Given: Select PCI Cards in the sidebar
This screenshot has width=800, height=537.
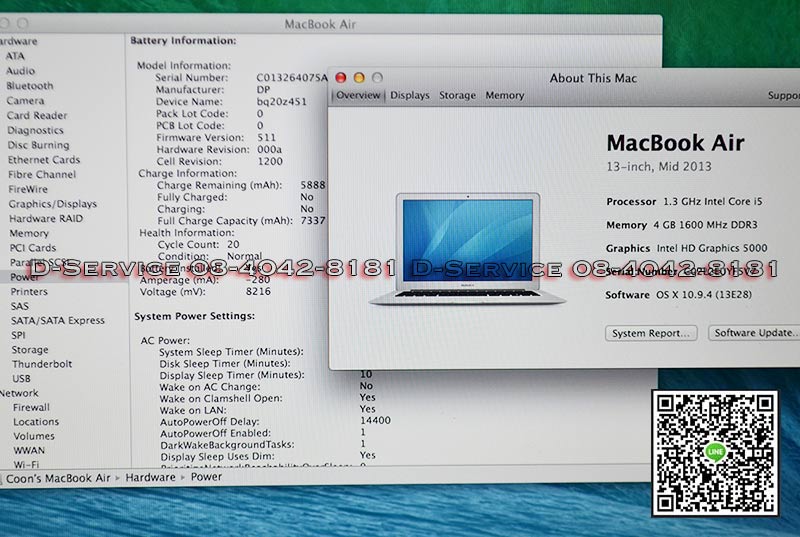Looking at the screenshot, I should (33, 248).
